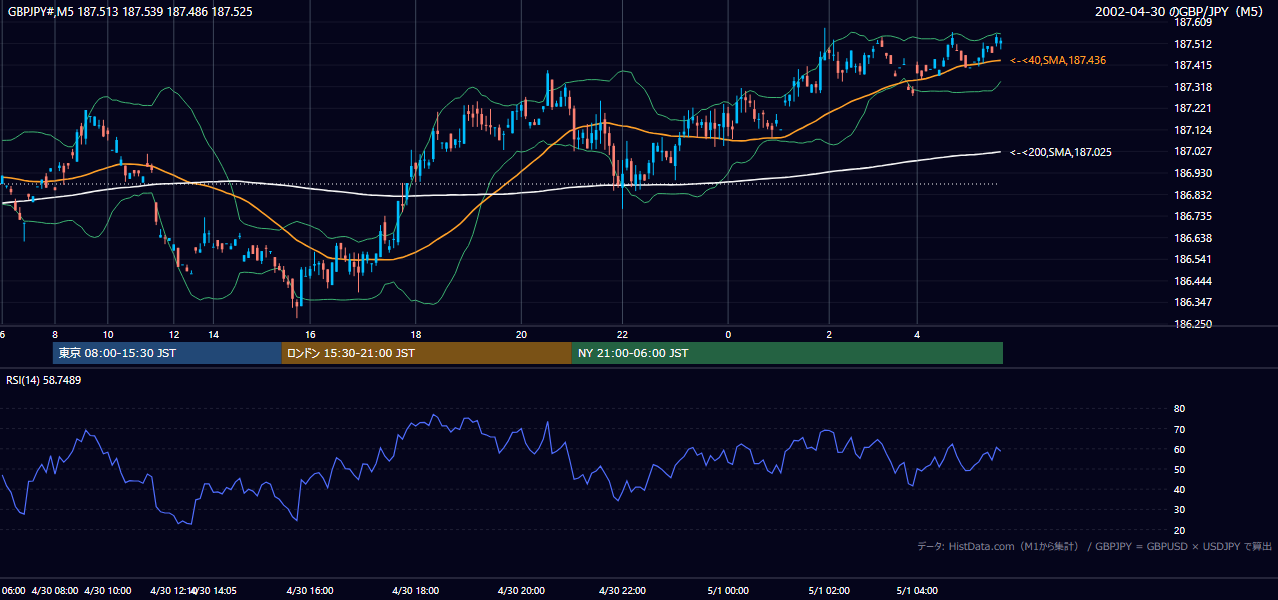Click RSI scale label 50
The height and width of the screenshot is (600, 1278).
[x=1180, y=469]
